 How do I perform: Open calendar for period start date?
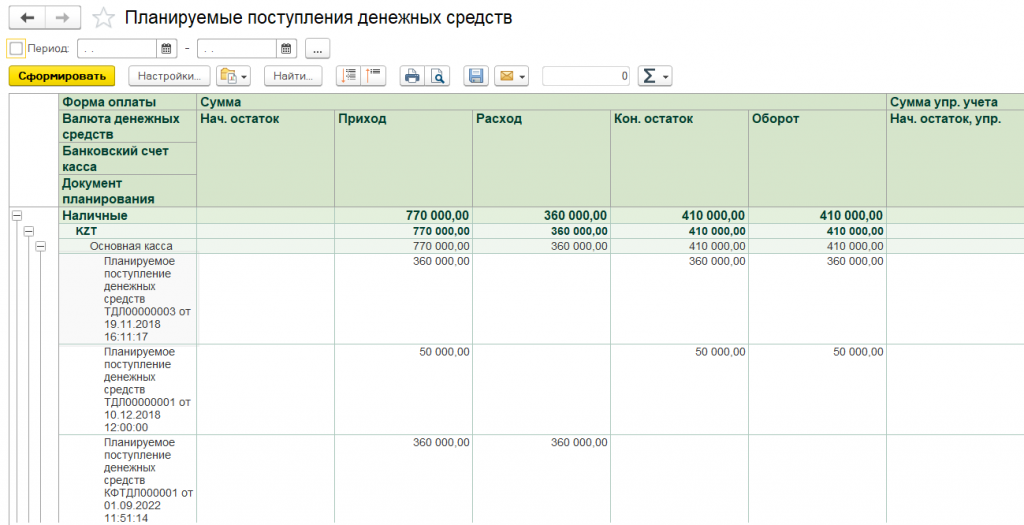click(x=166, y=48)
